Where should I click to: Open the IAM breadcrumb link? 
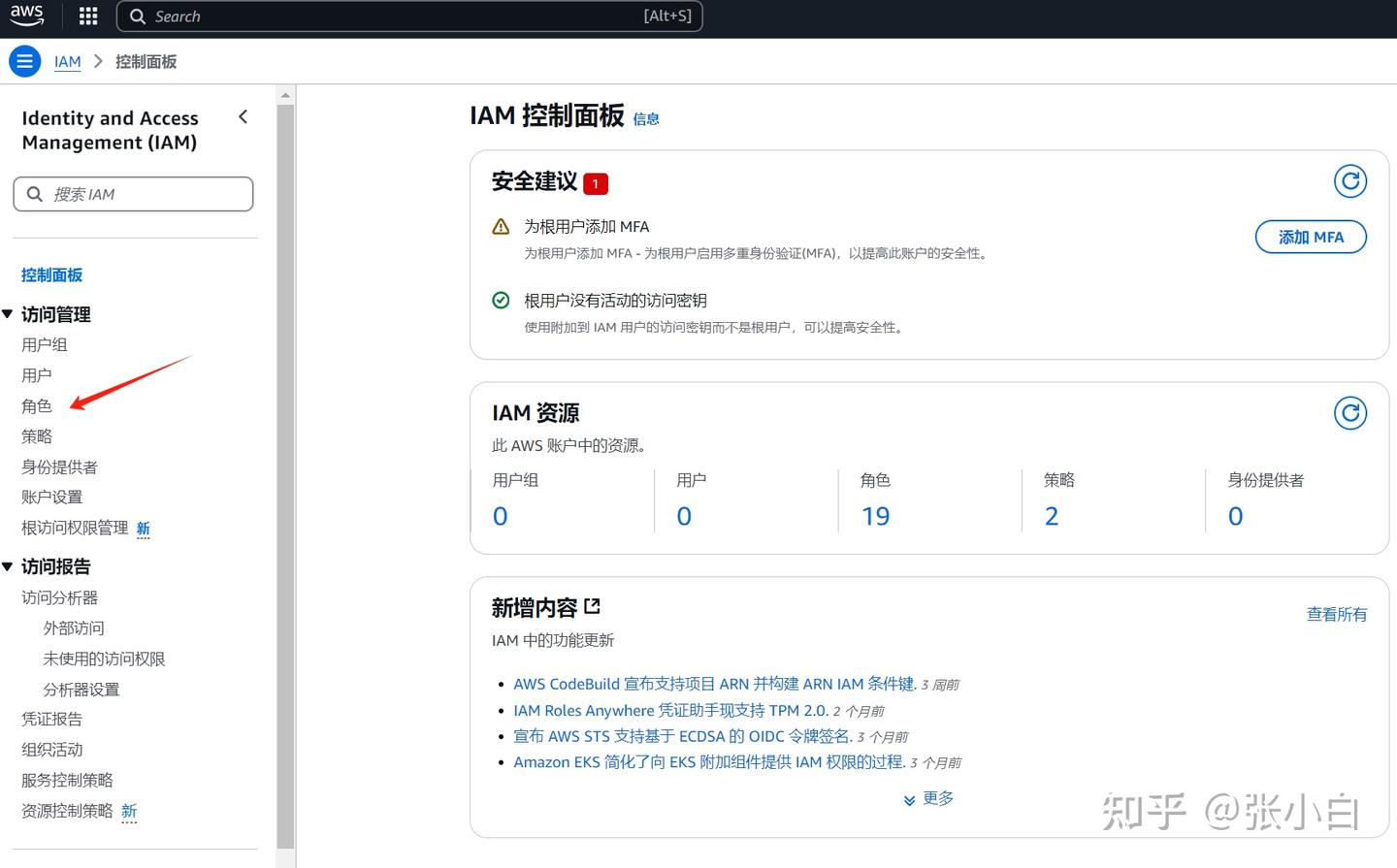pos(68,62)
